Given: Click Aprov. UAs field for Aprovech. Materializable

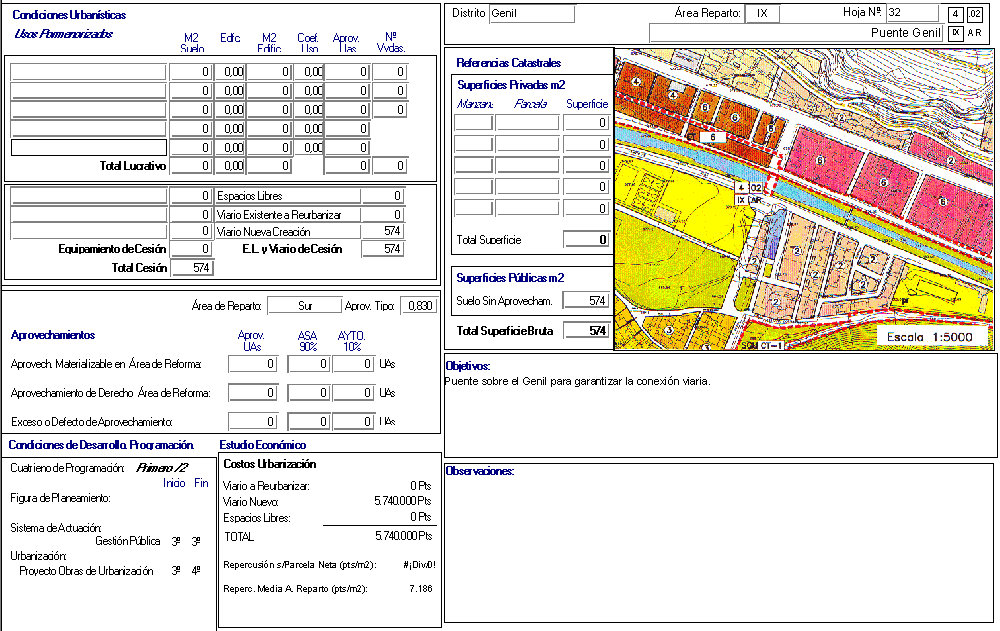Looking at the screenshot, I should 253,364.
